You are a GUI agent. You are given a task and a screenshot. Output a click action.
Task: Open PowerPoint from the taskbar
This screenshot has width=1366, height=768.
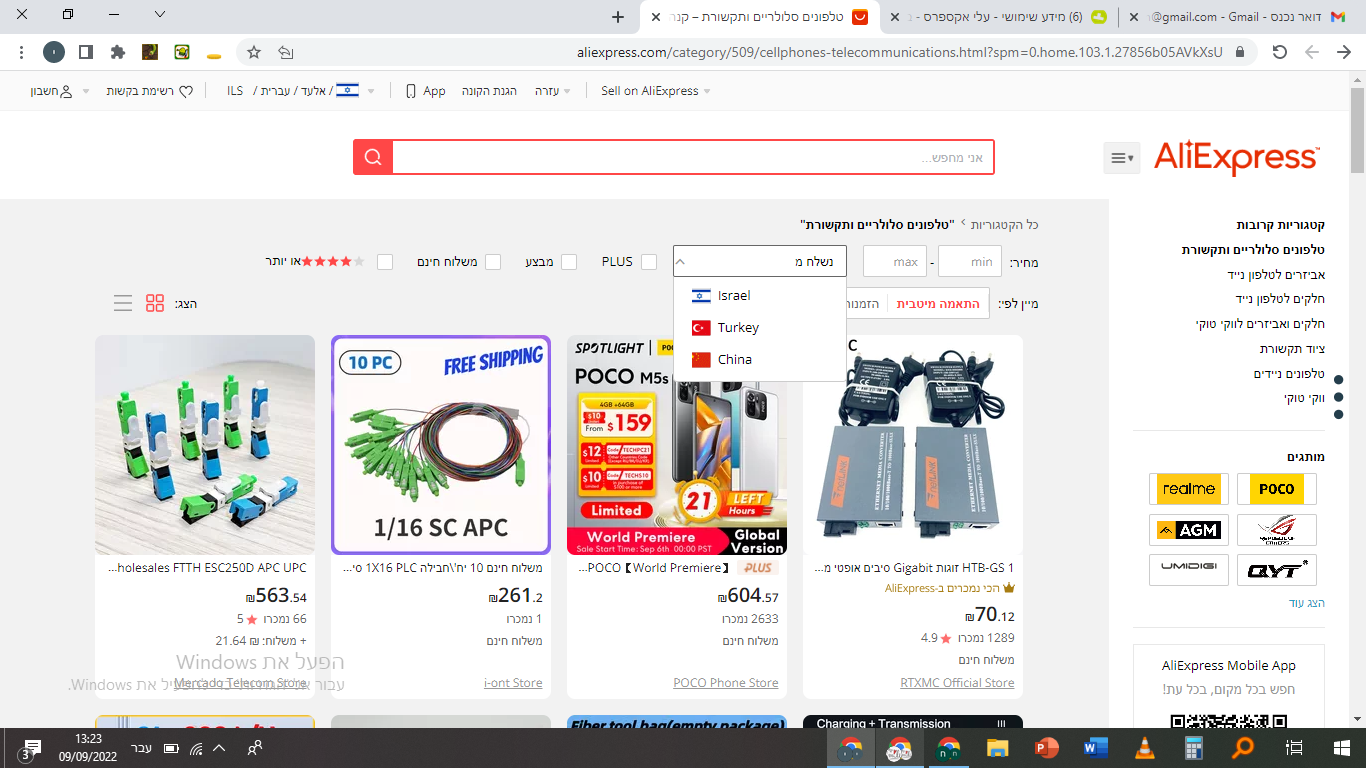tap(1046, 748)
